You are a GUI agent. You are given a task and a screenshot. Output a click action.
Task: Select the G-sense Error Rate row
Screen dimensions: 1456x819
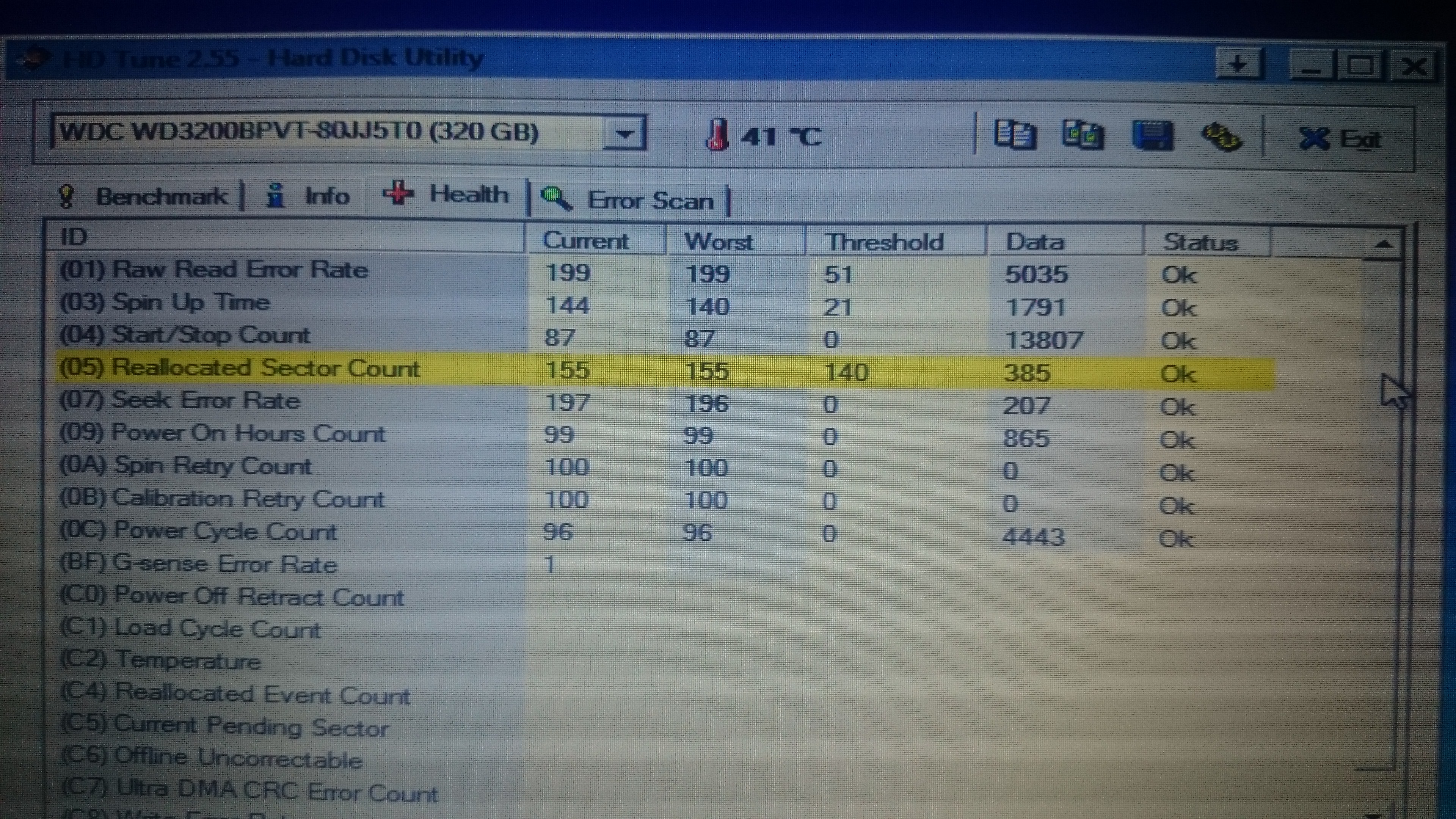click(x=666, y=565)
